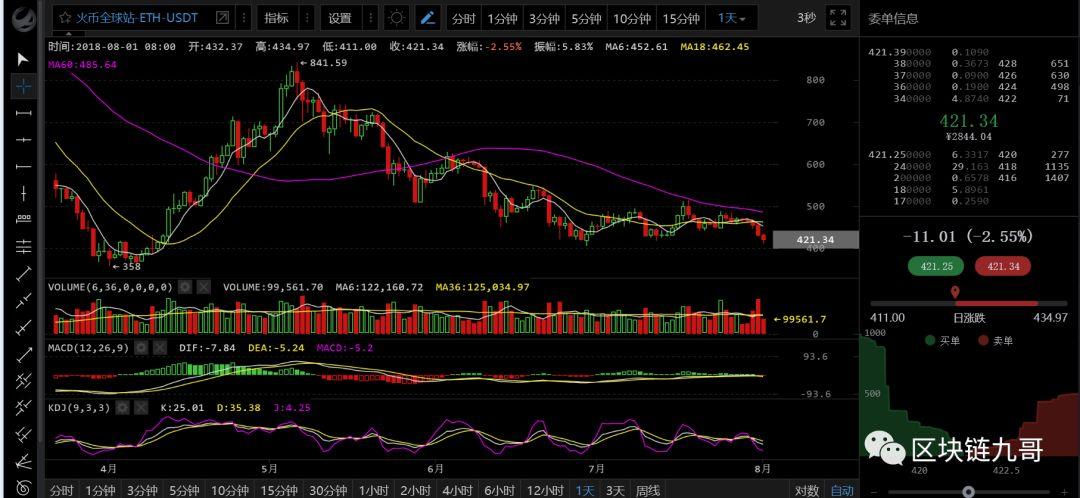Switch to 6小时 interval tab

(499, 490)
